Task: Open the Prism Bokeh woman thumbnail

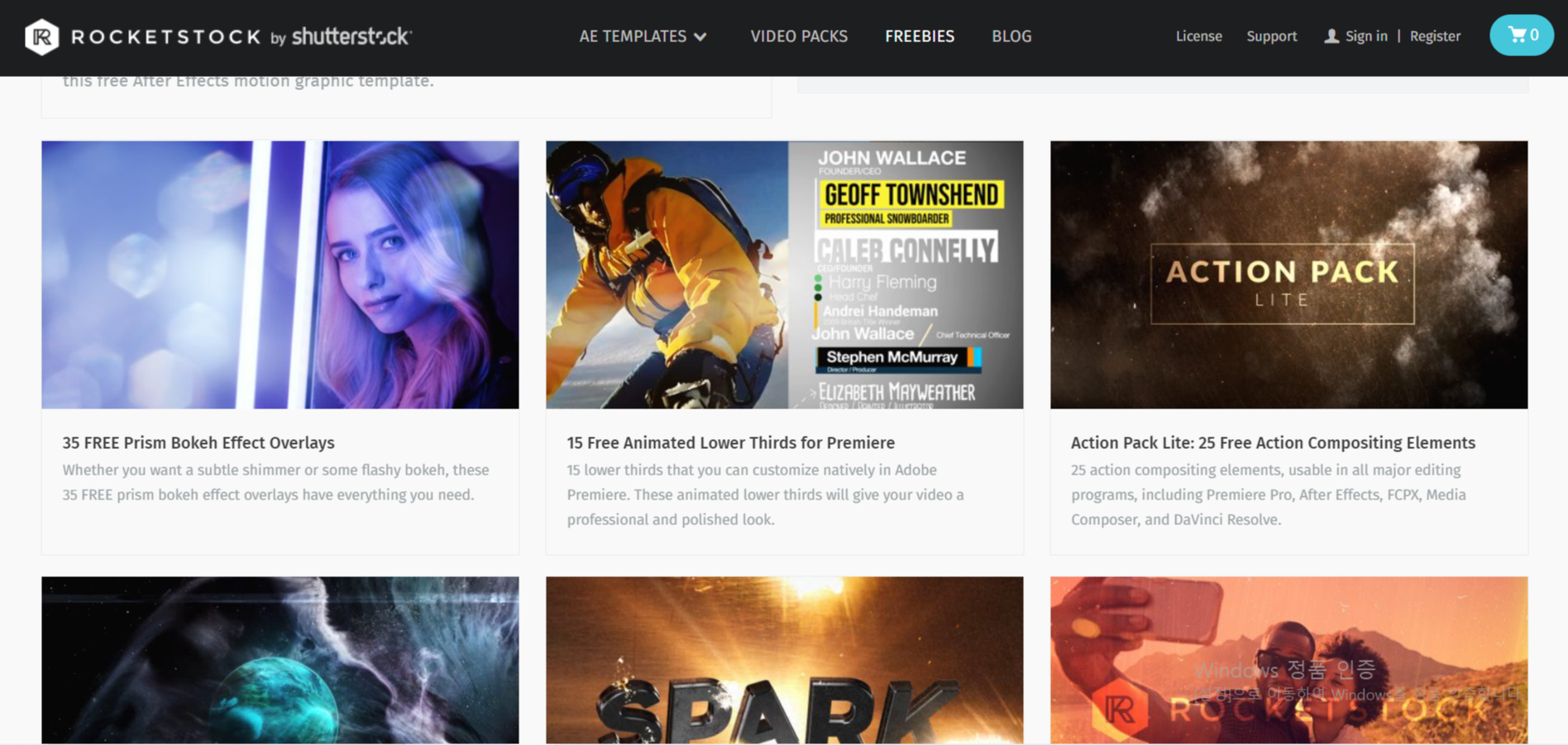Action: click(280, 275)
